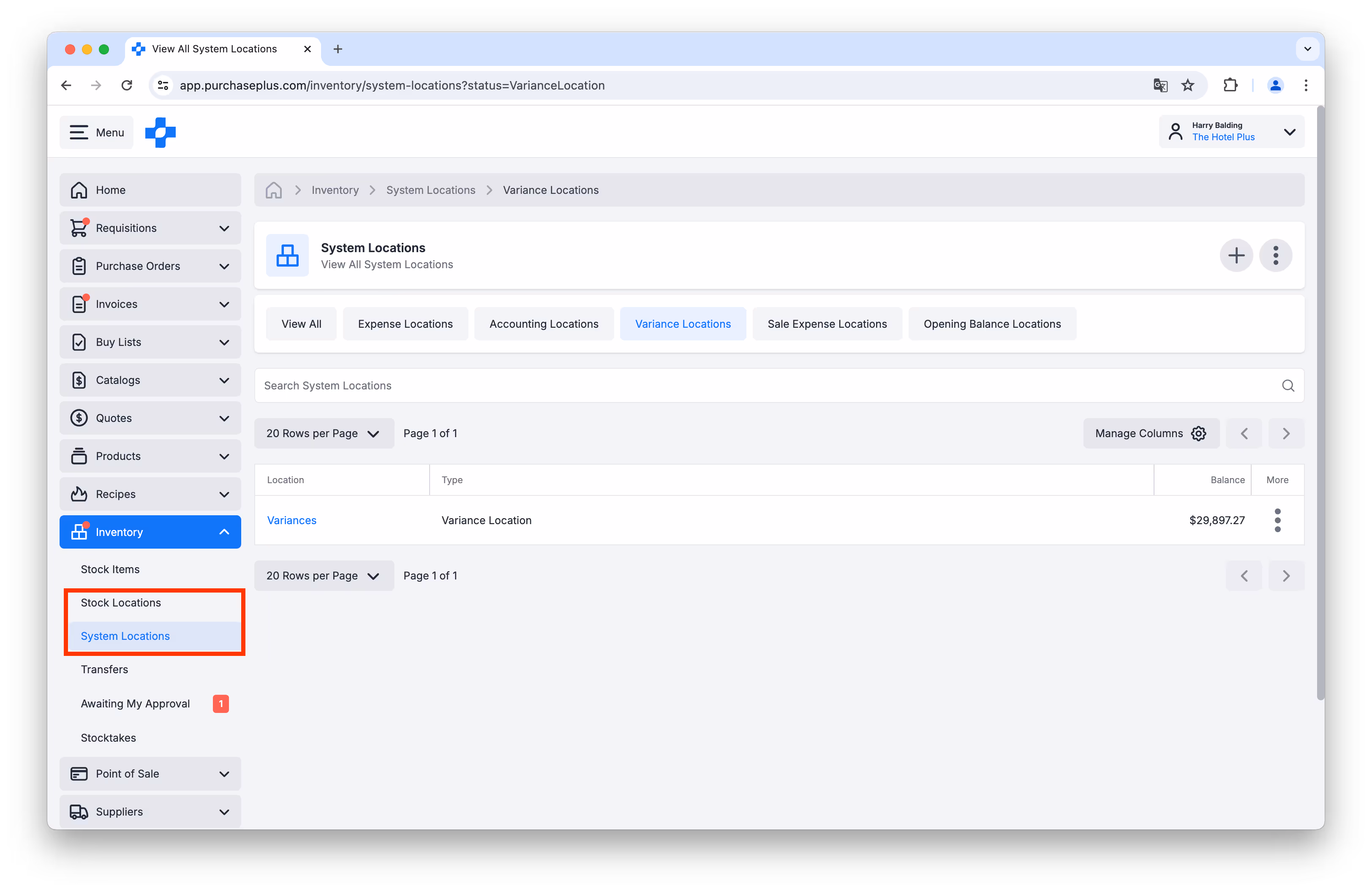Image resolution: width=1372 pixels, height=892 pixels.
Task: Open the Suppliers truck icon
Action: [x=79, y=811]
